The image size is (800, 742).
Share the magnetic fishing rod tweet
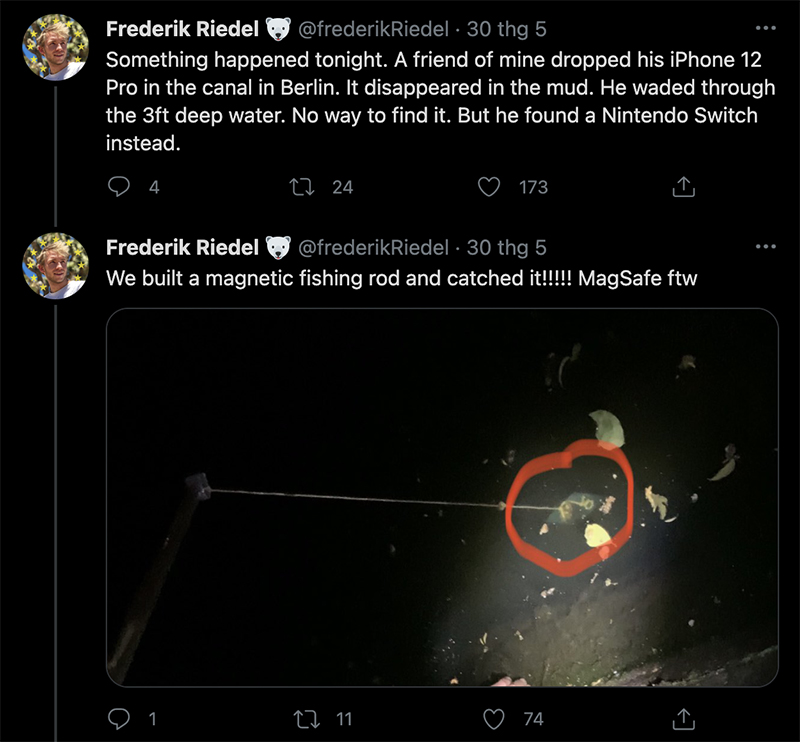684,718
